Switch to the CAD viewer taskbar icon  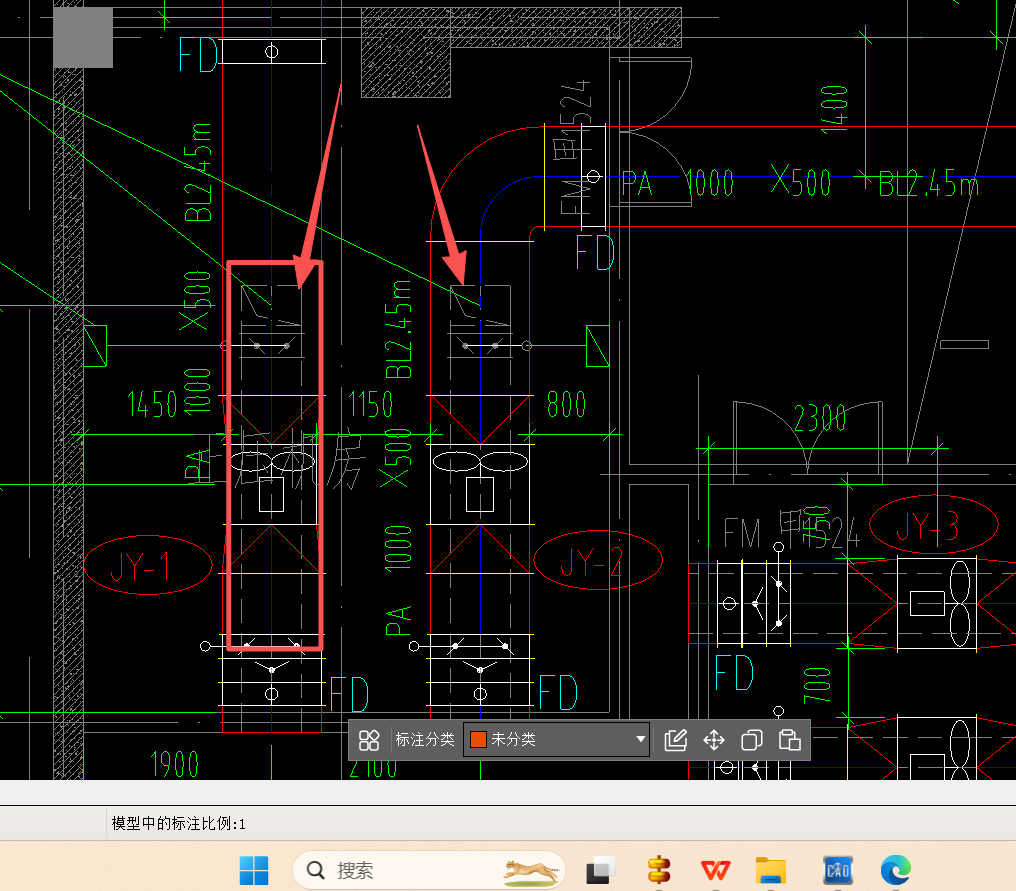[x=838, y=870]
